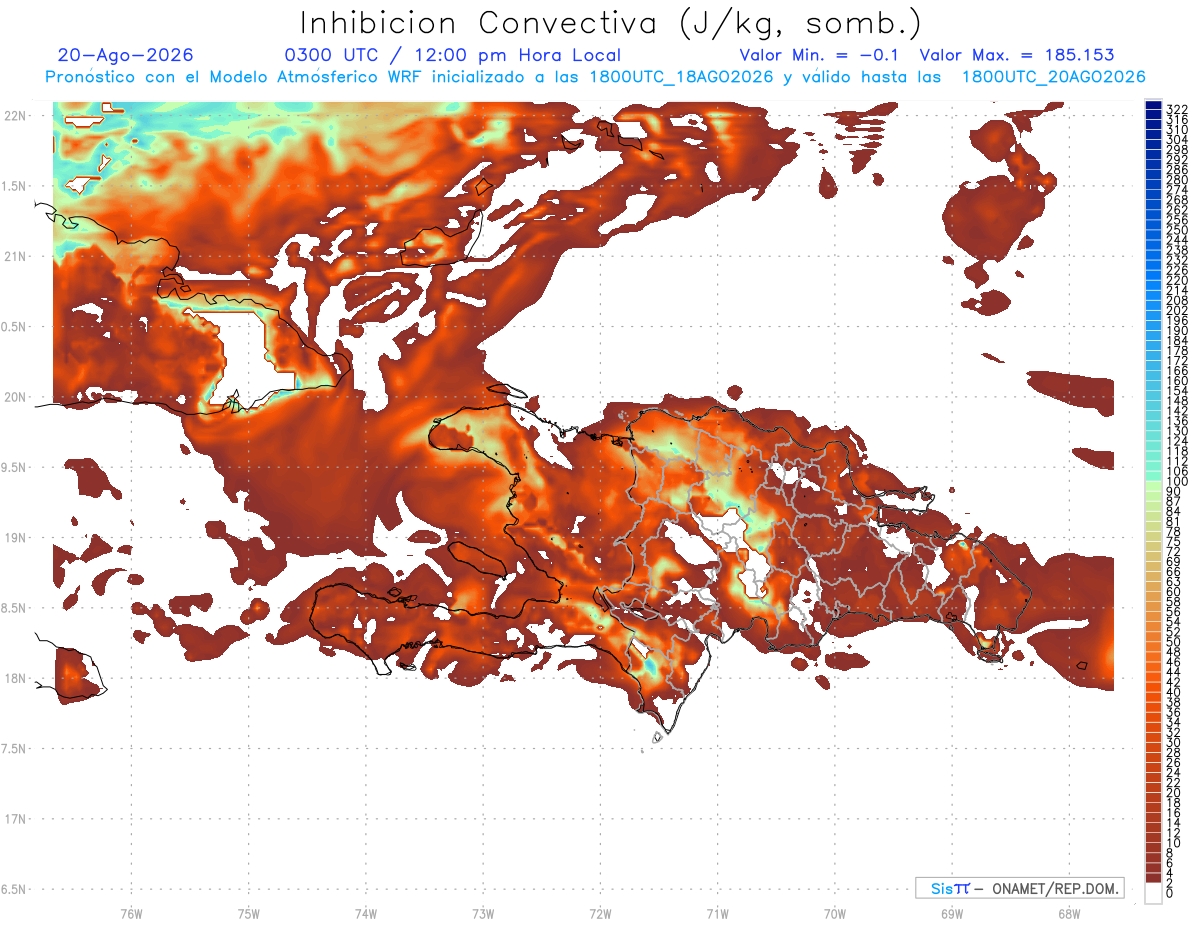Click the "73W" longitude label
Image resolution: width=1200 pixels, height=927 pixels.
pos(482,913)
